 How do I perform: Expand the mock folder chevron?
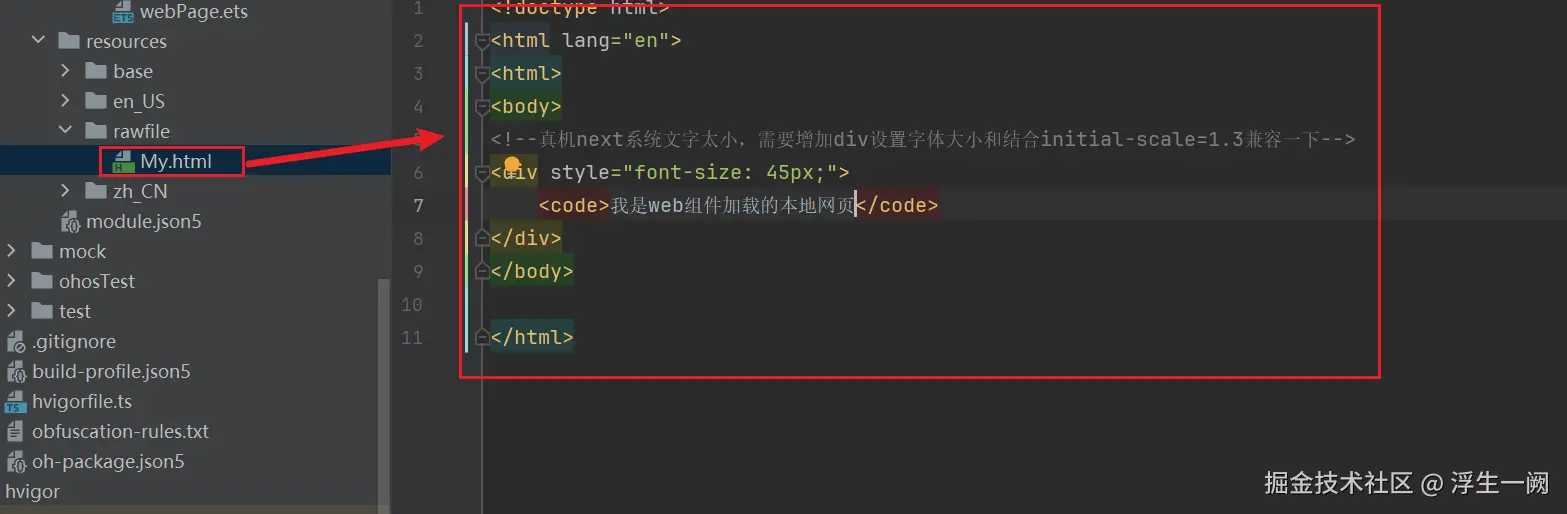11,251
